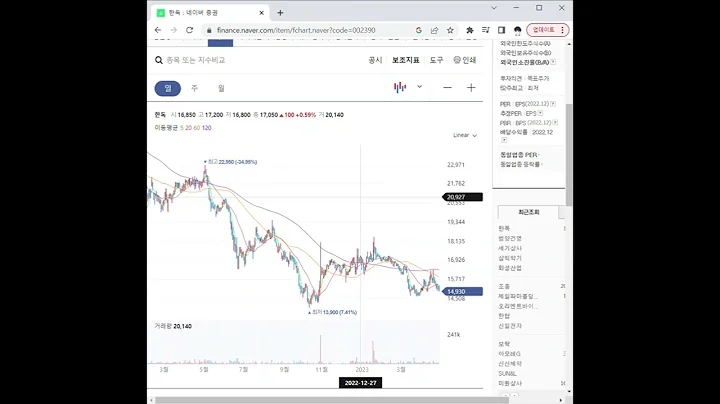
Task: Click the lock icon in address bar
Action: point(209,30)
